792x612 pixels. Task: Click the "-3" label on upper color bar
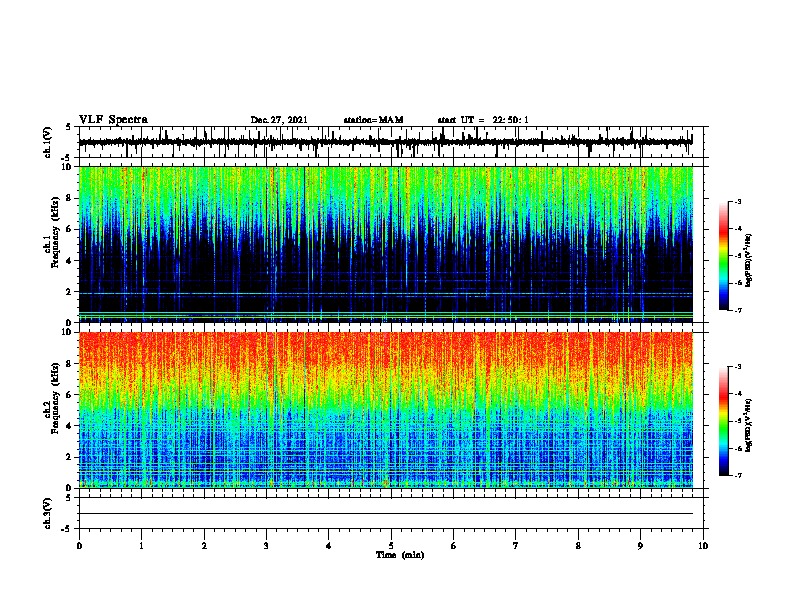pyautogui.click(x=738, y=201)
